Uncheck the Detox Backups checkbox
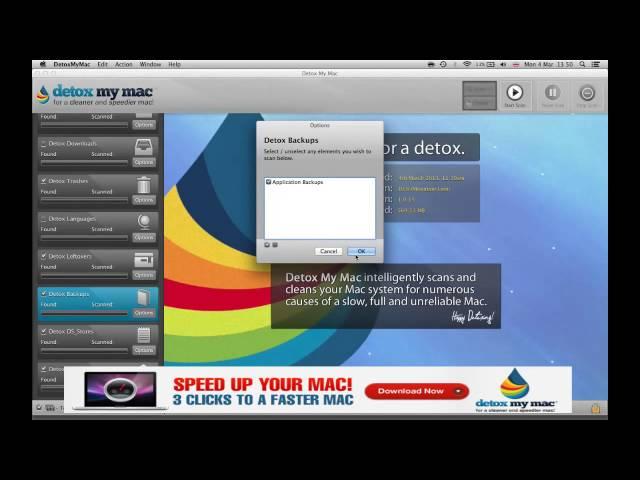Image resolution: width=640 pixels, height=480 pixels. pos(44,294)
